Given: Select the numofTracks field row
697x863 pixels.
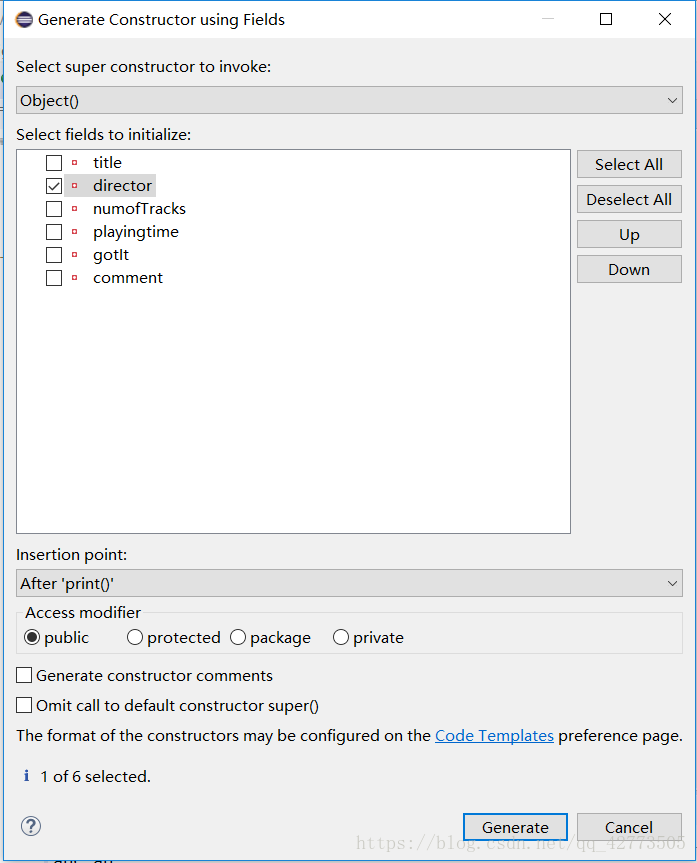Looking at the screenshot, I should pos(139,209).
